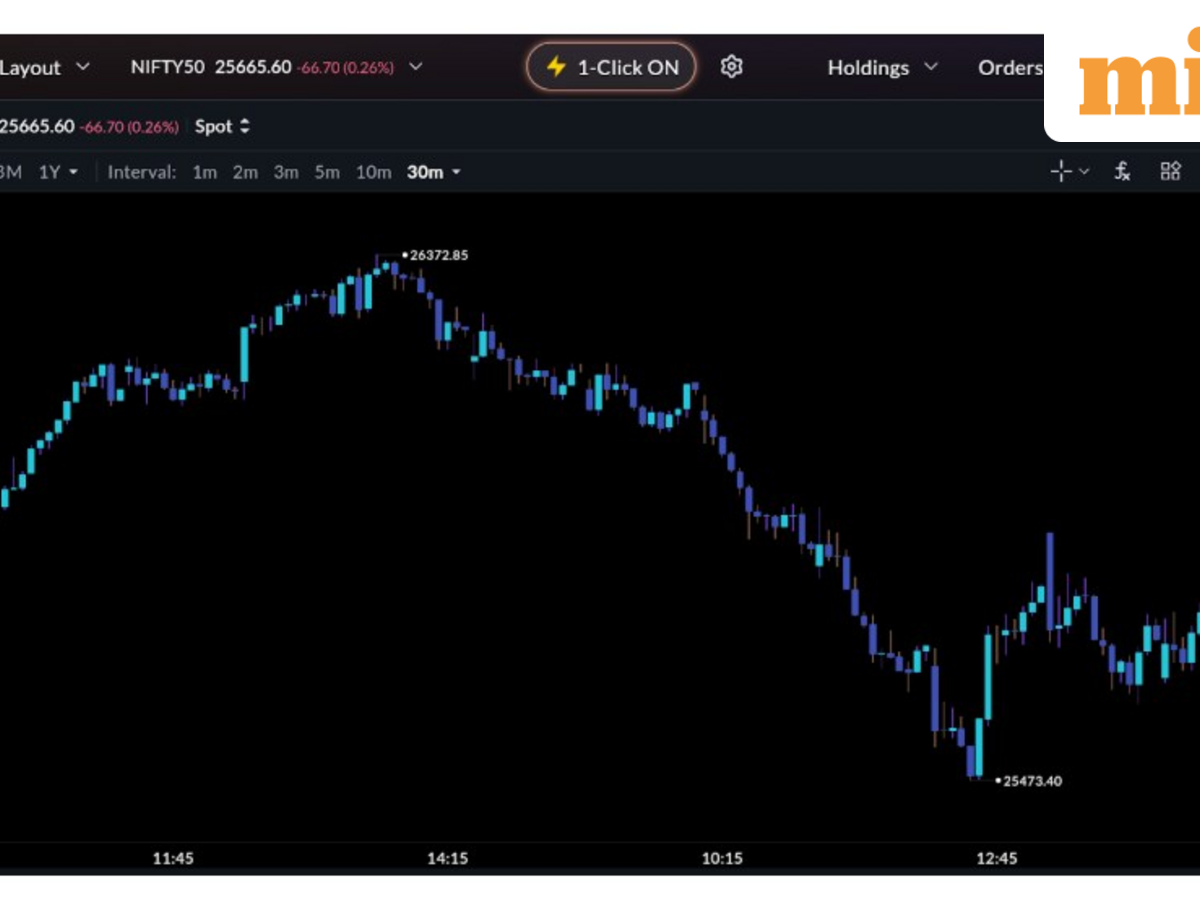1200x900 pixels.
Task: Open the fx indicators menu
Action: click(x=1122, y=172)
